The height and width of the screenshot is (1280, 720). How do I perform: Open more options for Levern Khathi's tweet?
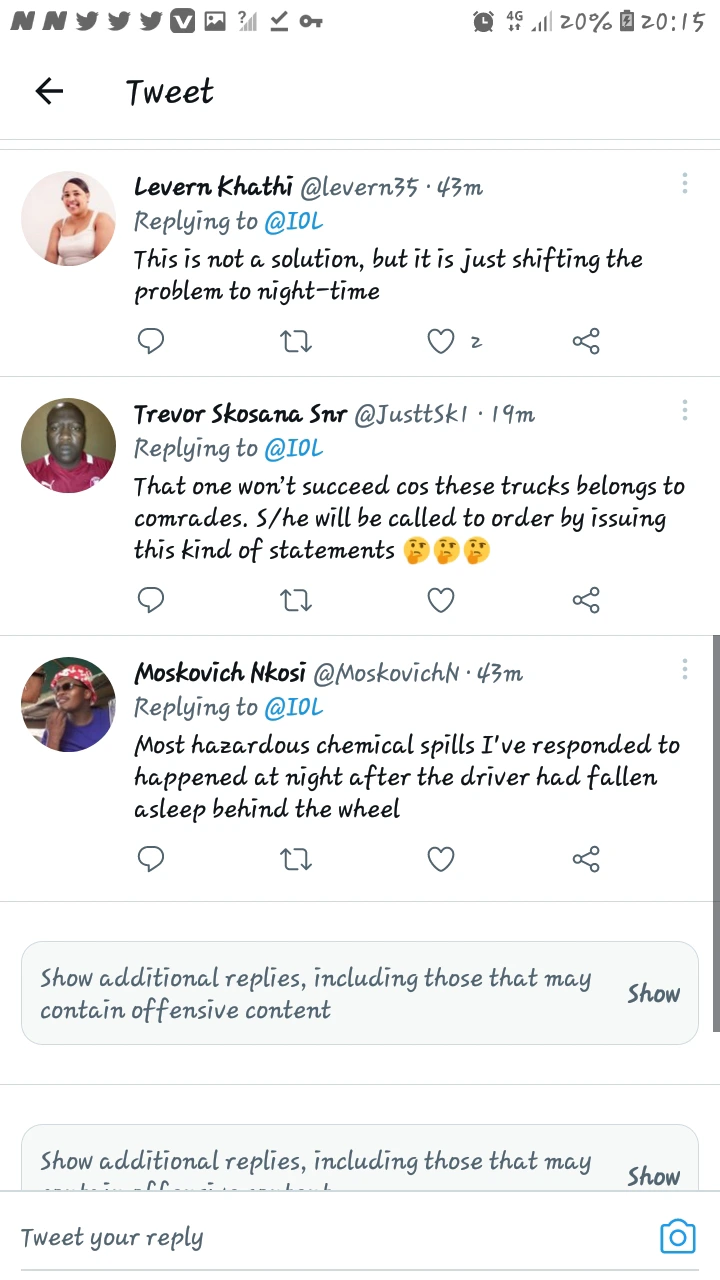tap(685, 183)
